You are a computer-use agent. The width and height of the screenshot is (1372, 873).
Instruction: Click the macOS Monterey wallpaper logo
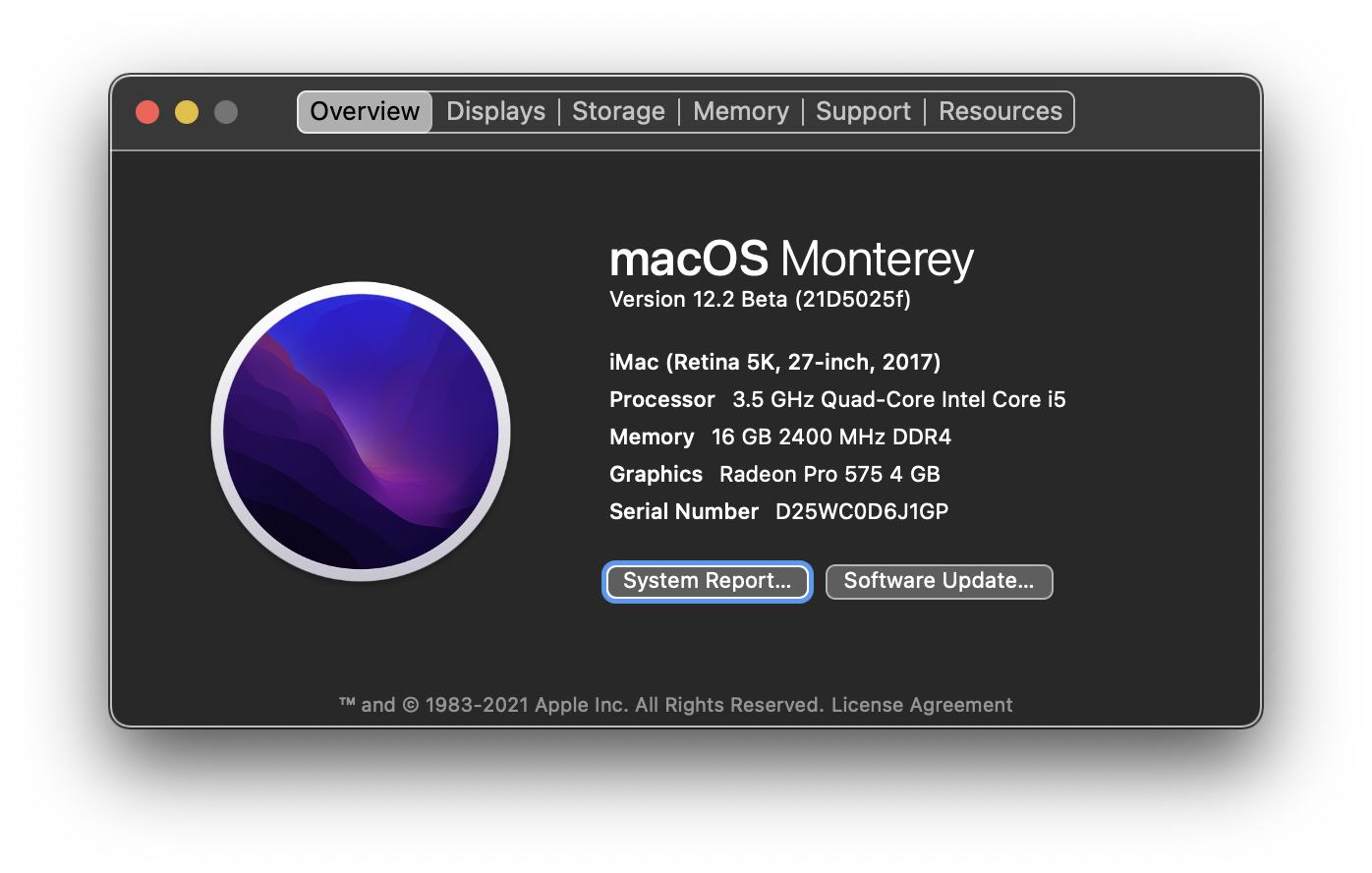(361, 432)
